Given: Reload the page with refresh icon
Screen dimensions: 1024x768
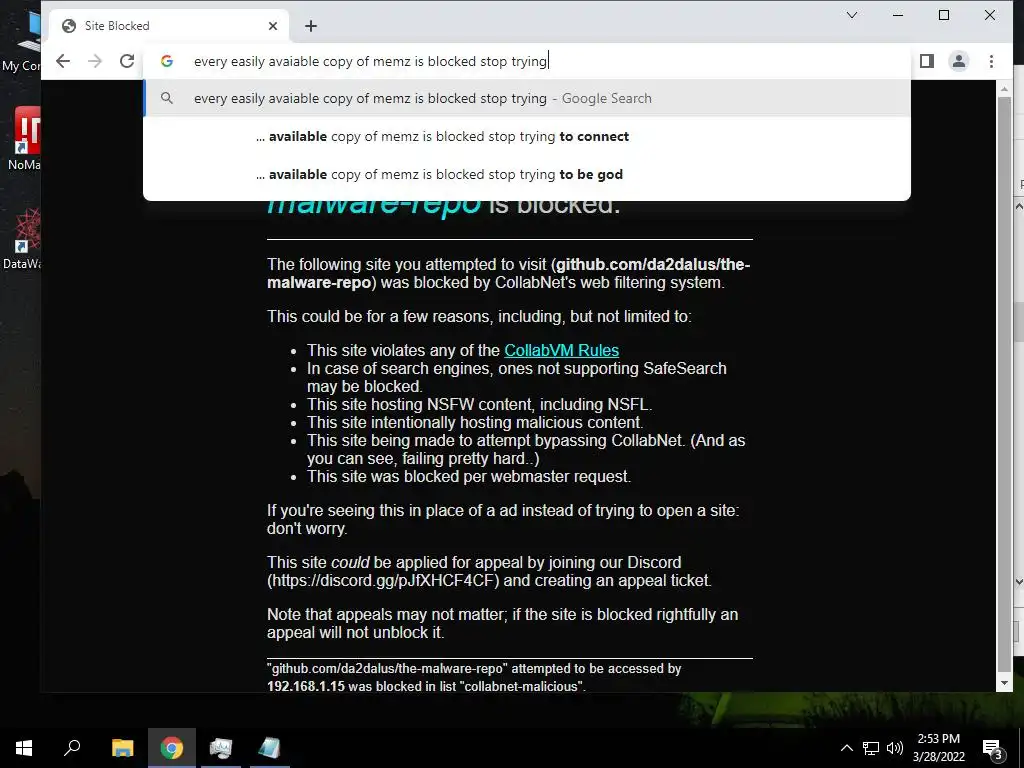Looking at the screenshot, I should click(127, 61).
